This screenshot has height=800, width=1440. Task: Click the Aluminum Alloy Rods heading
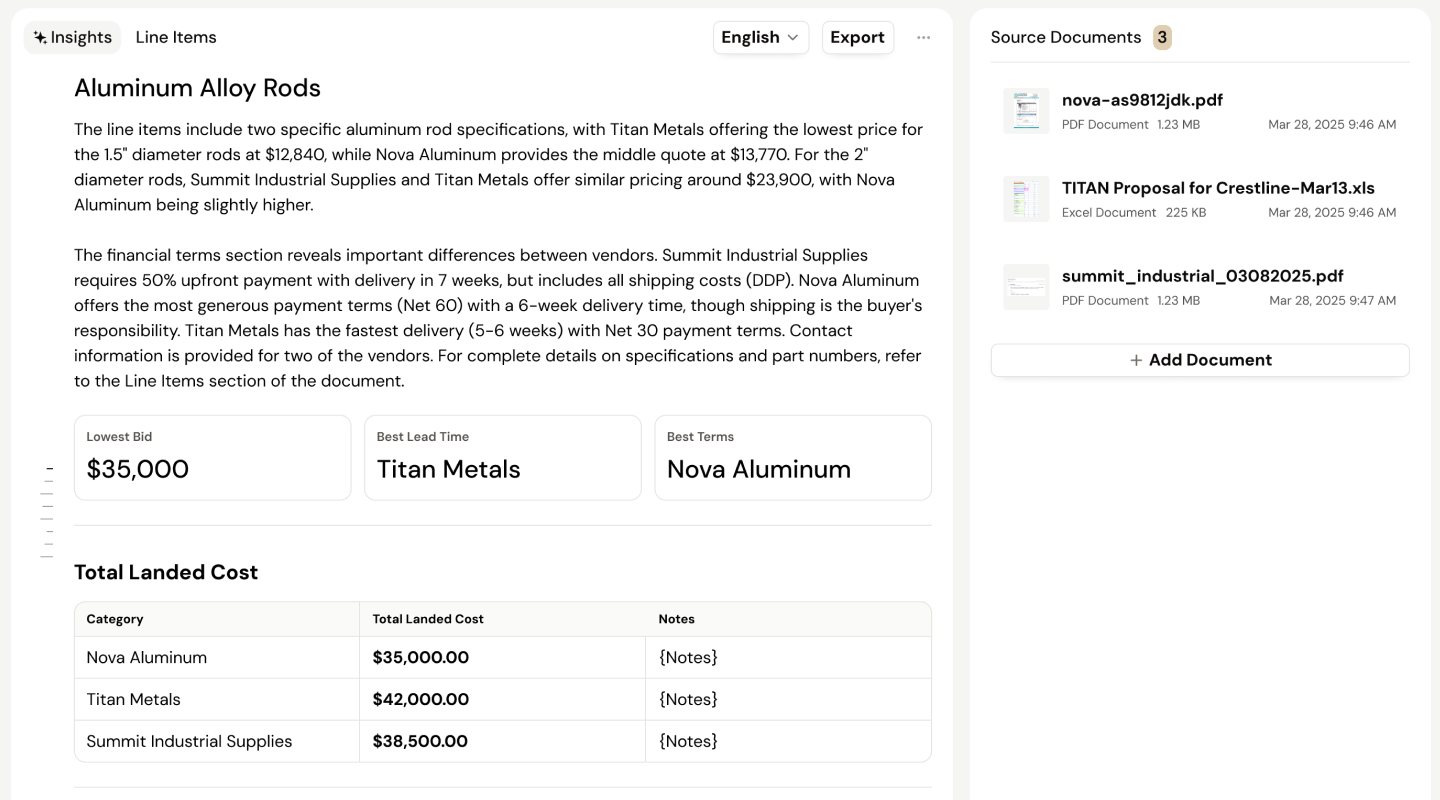(197, 88)
